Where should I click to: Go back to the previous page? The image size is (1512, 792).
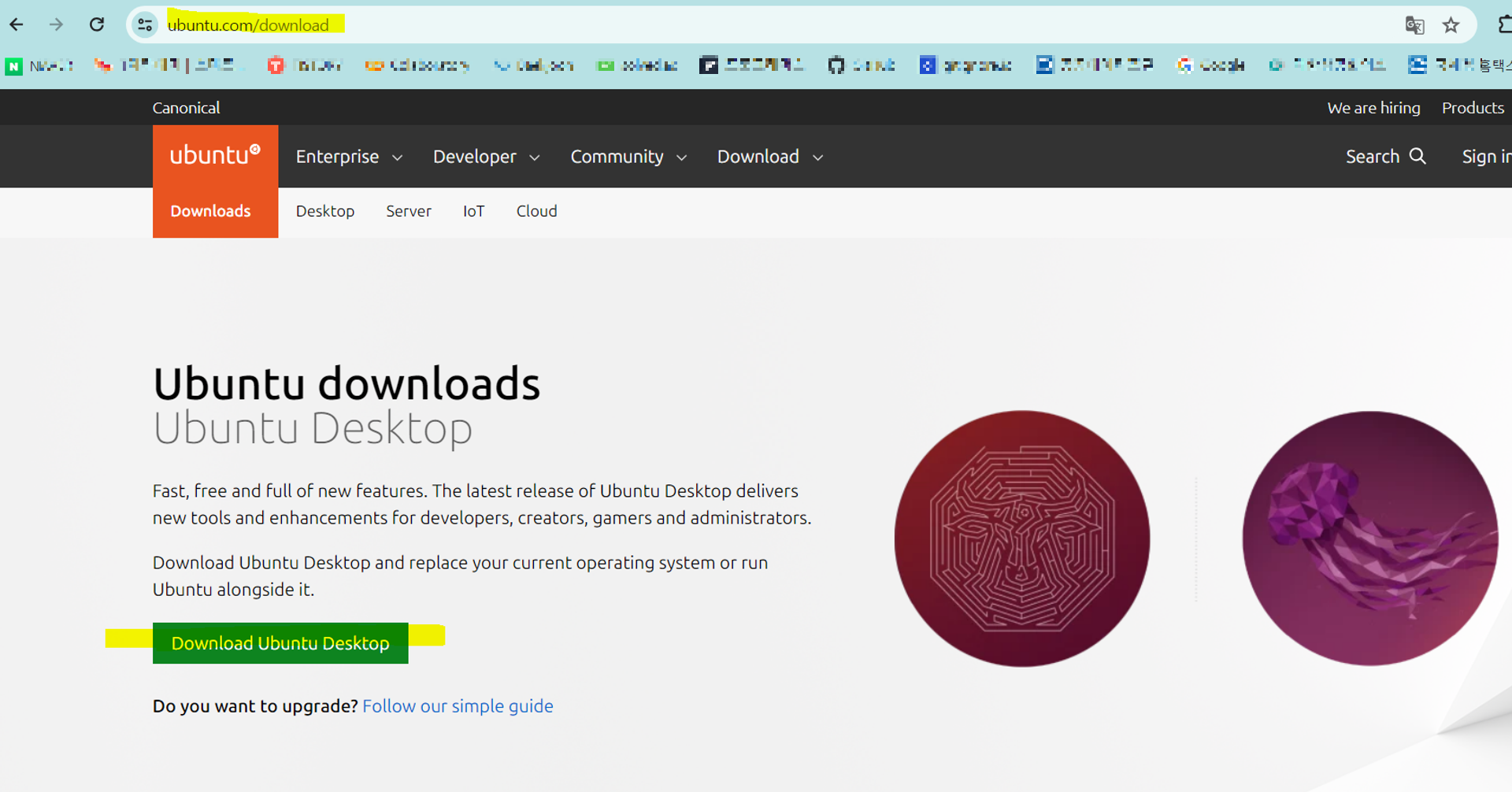[17, 24]
